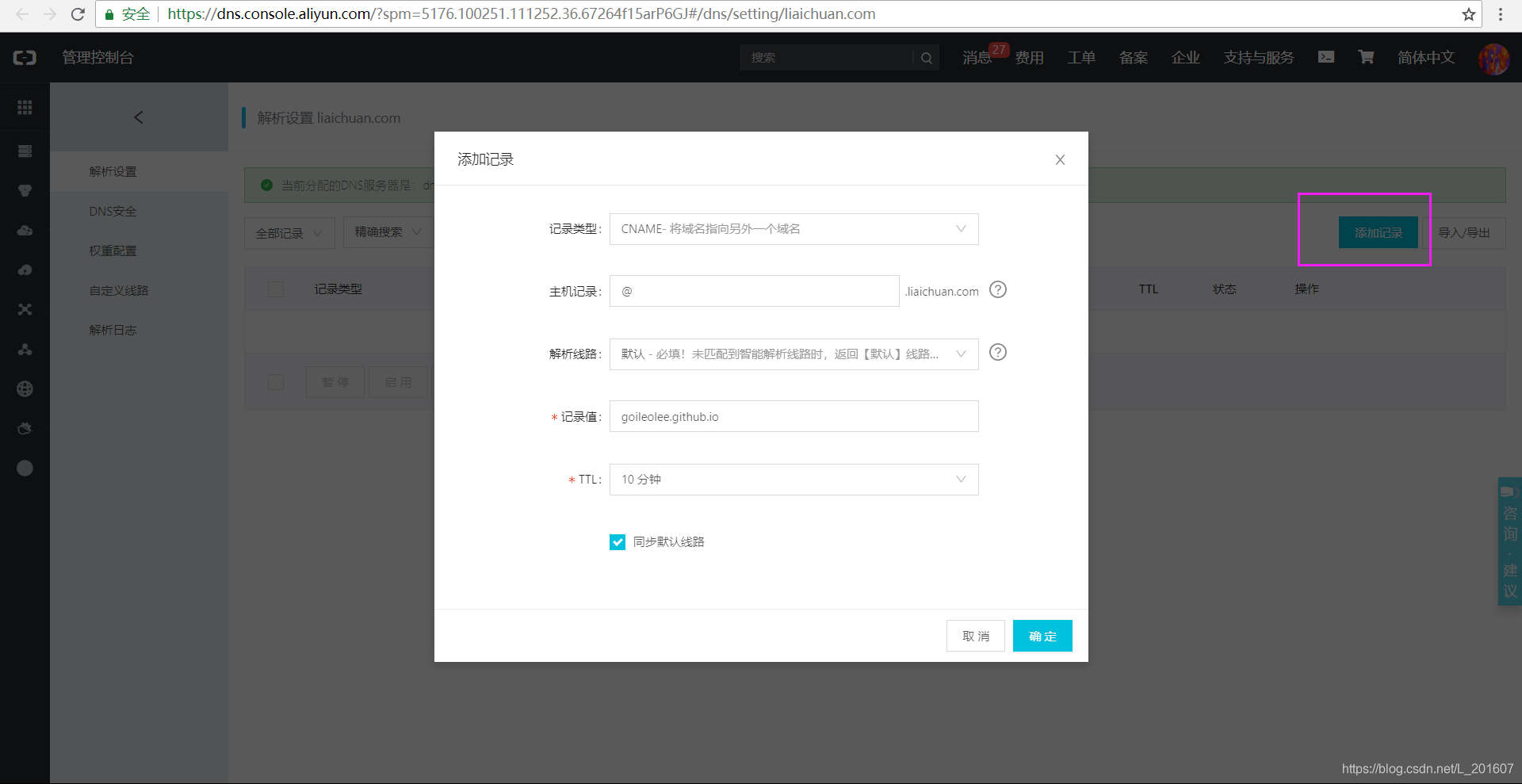
Task: Click 管理控制台 link in header
Action: pyautogui.click(x=98, y=58)
